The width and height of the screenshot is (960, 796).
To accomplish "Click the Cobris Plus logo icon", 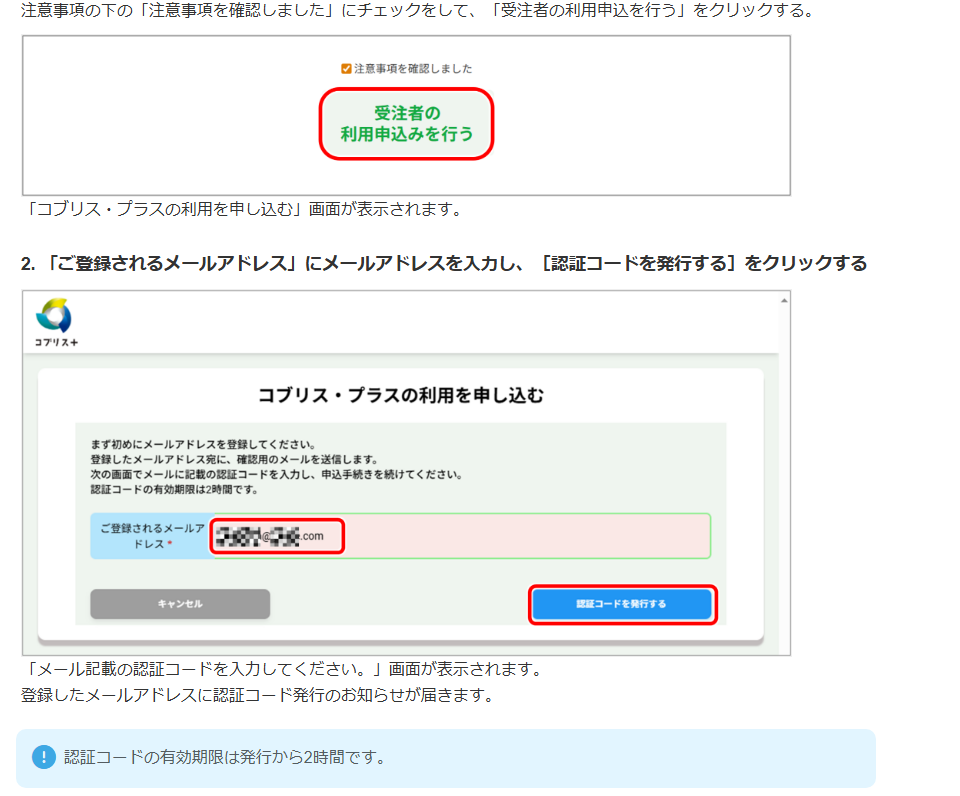I will 53,315.
